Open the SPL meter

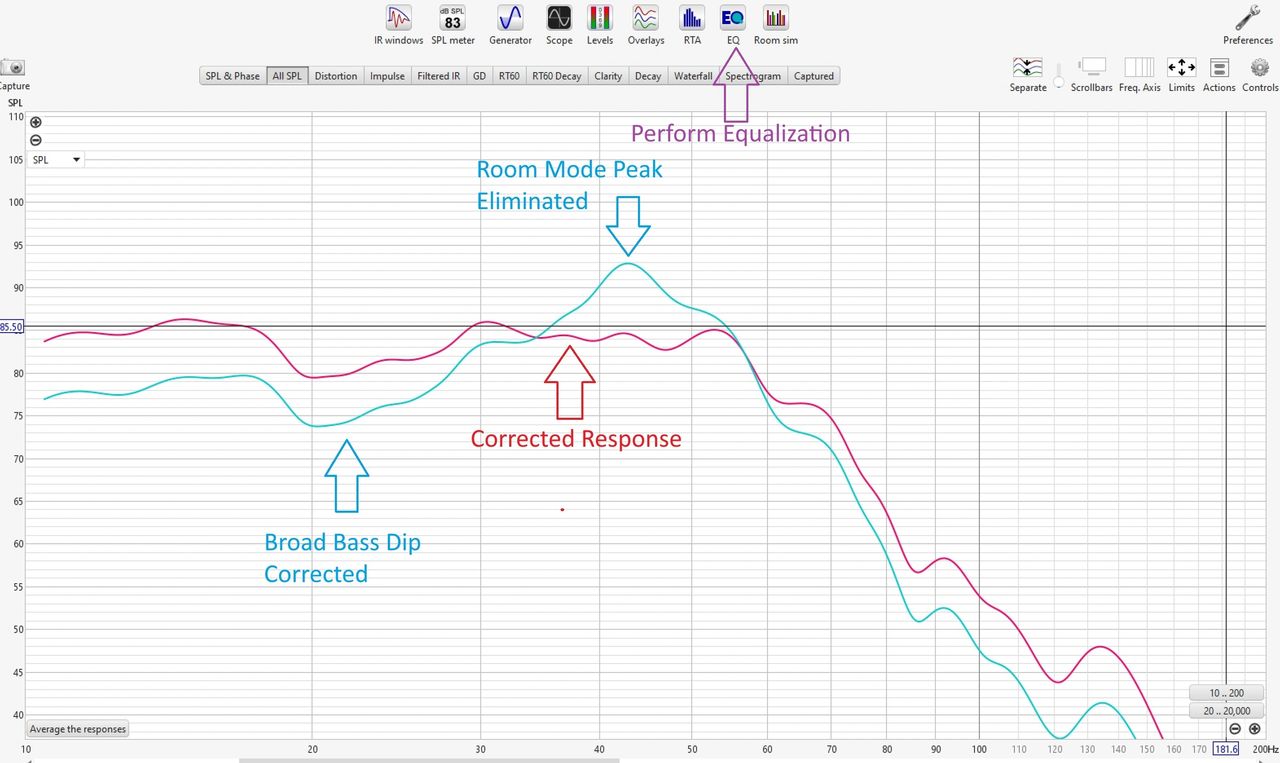point(453,26)
